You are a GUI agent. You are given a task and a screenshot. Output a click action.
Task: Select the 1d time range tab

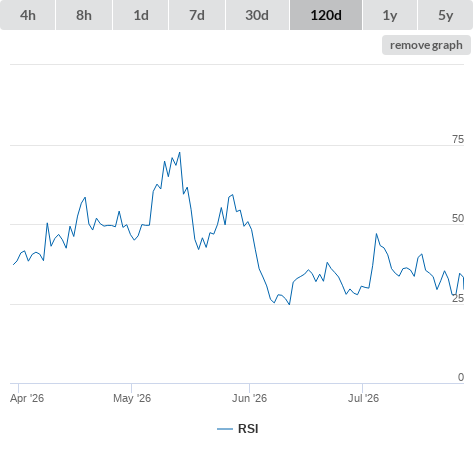(x=141, y=15)
